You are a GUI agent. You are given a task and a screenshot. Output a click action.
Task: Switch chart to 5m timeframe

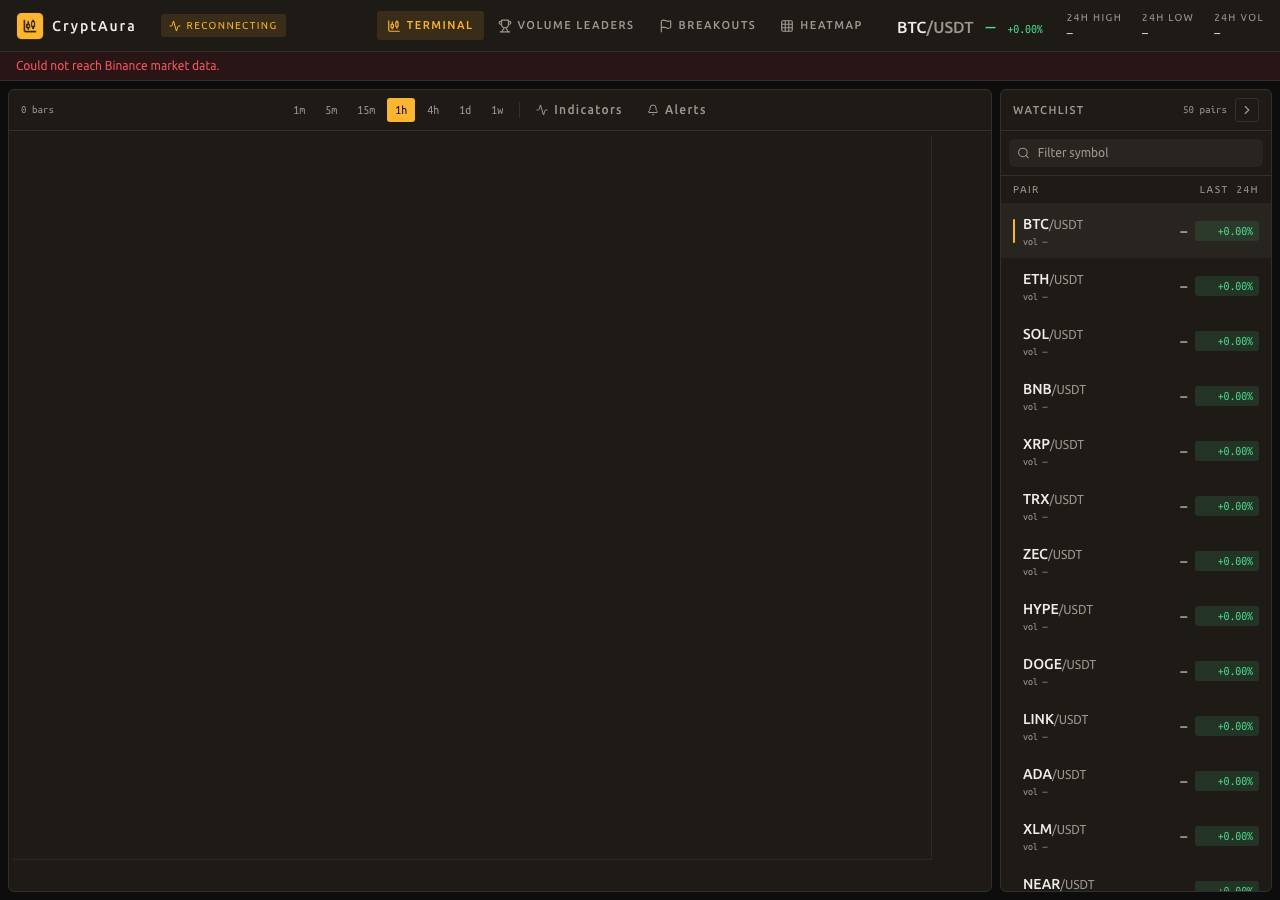(331, 110)
